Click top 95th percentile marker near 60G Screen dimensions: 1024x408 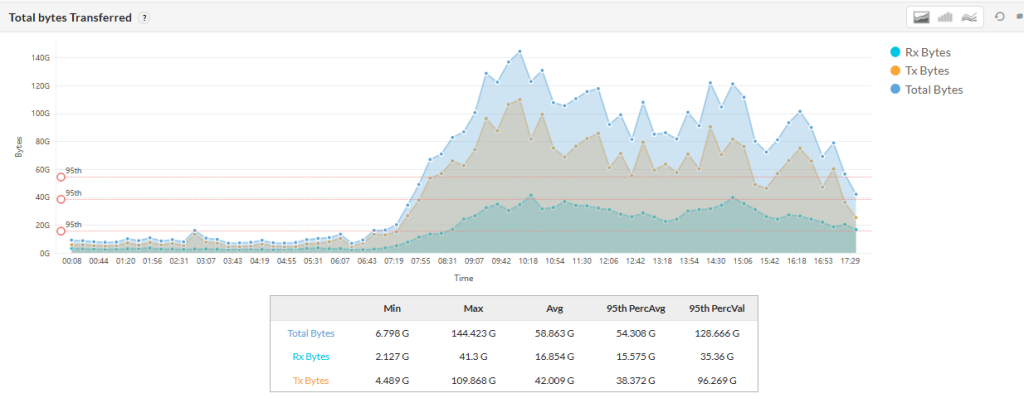pyautogui.click(x=61, y=177)
